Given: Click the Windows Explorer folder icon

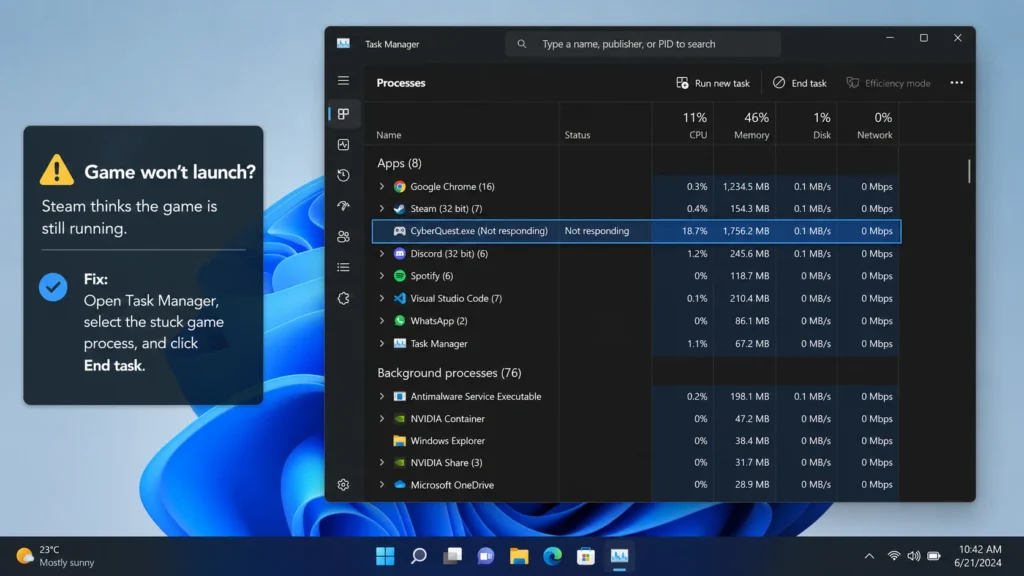Looking at the screenshot, I should click(400, 441).
